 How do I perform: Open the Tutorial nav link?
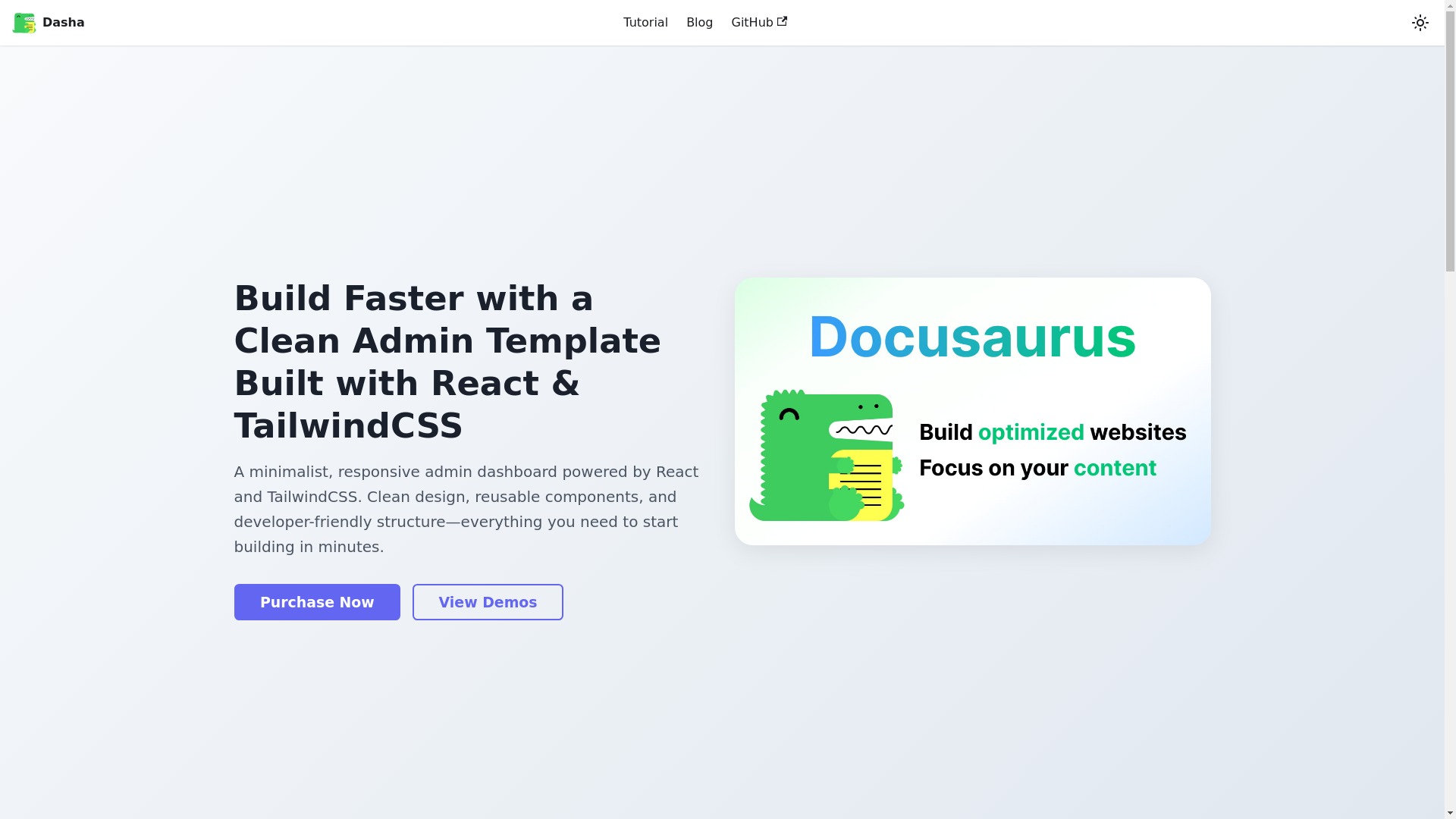(645, 23)
